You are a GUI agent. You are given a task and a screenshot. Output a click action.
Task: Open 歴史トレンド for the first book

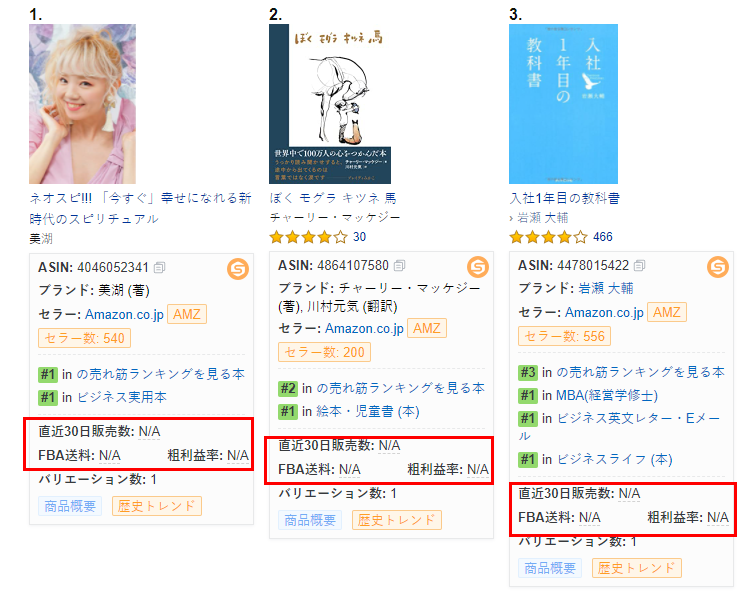[x=157, y=506]
